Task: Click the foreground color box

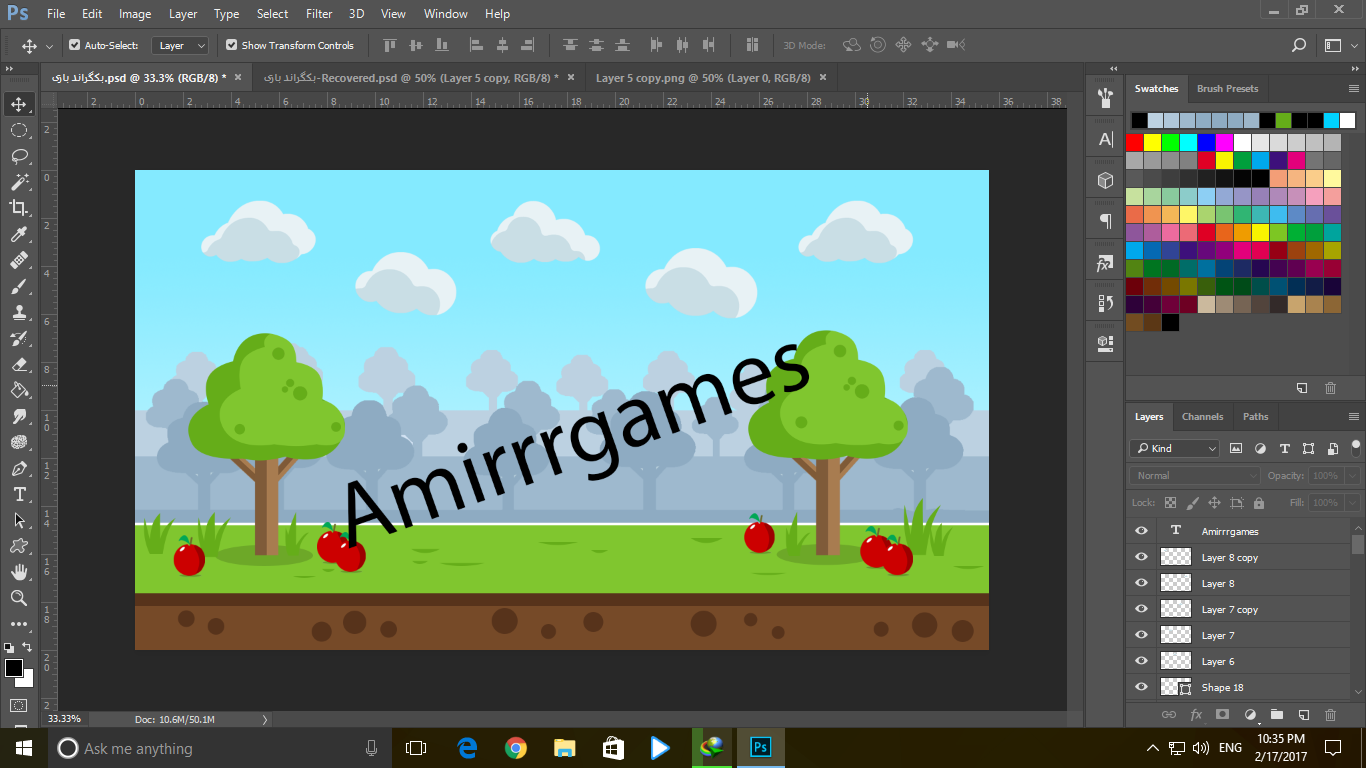Action: click(14, 667)
